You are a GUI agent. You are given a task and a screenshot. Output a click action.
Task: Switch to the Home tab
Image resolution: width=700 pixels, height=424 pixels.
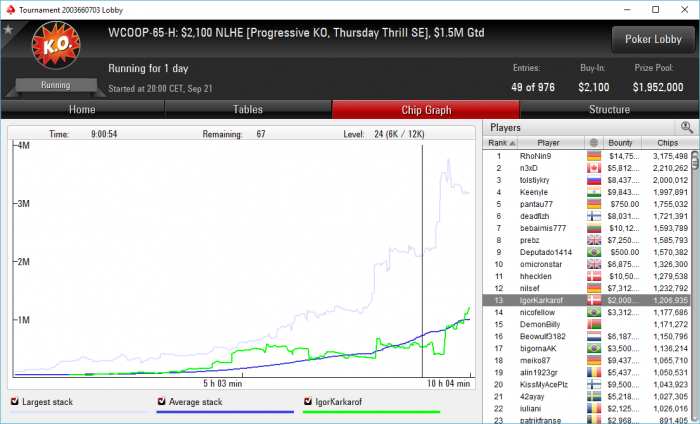pyautogui.click(x=82, y=110)
